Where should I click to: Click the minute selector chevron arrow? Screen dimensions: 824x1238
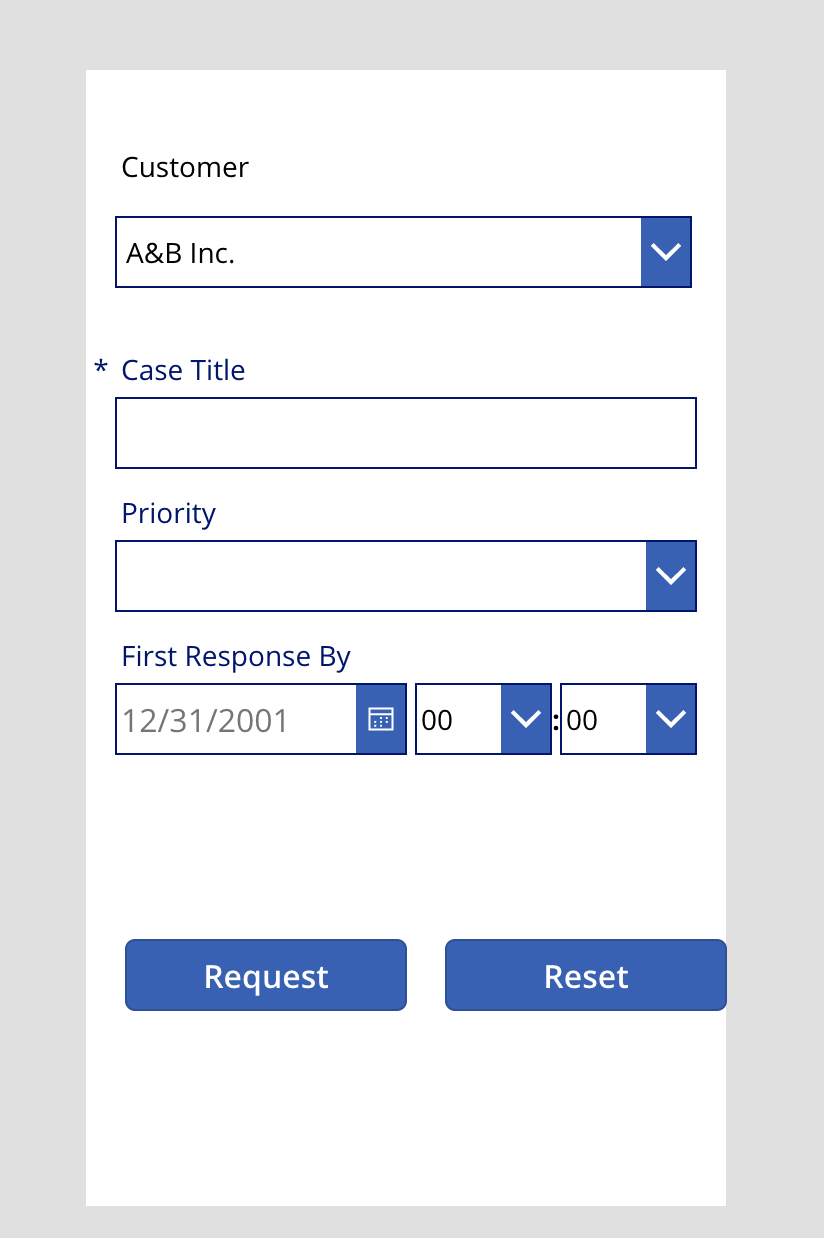(671, 719)
